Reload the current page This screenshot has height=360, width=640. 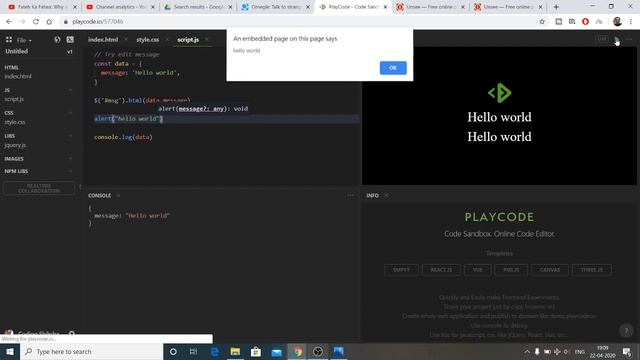pos(36,22)
